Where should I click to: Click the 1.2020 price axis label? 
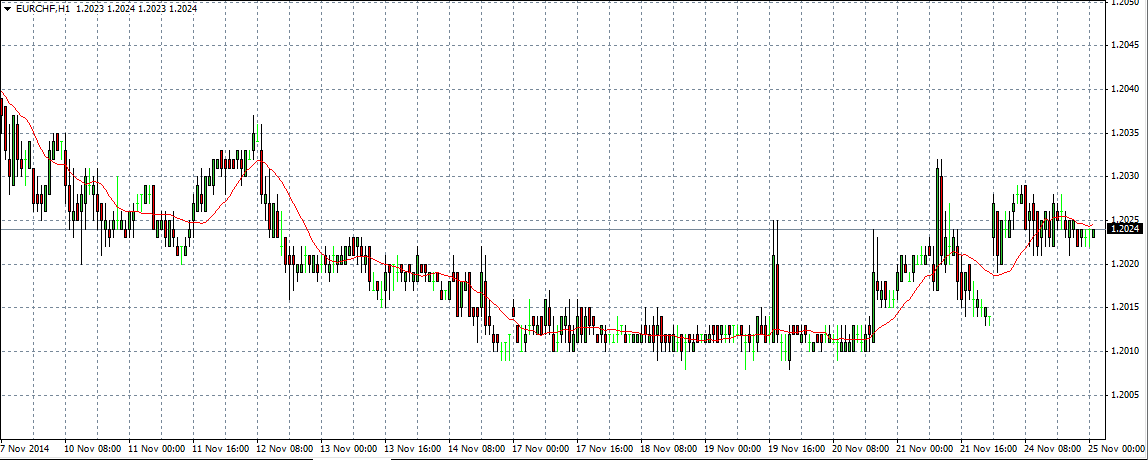[x=1126, y=264]
